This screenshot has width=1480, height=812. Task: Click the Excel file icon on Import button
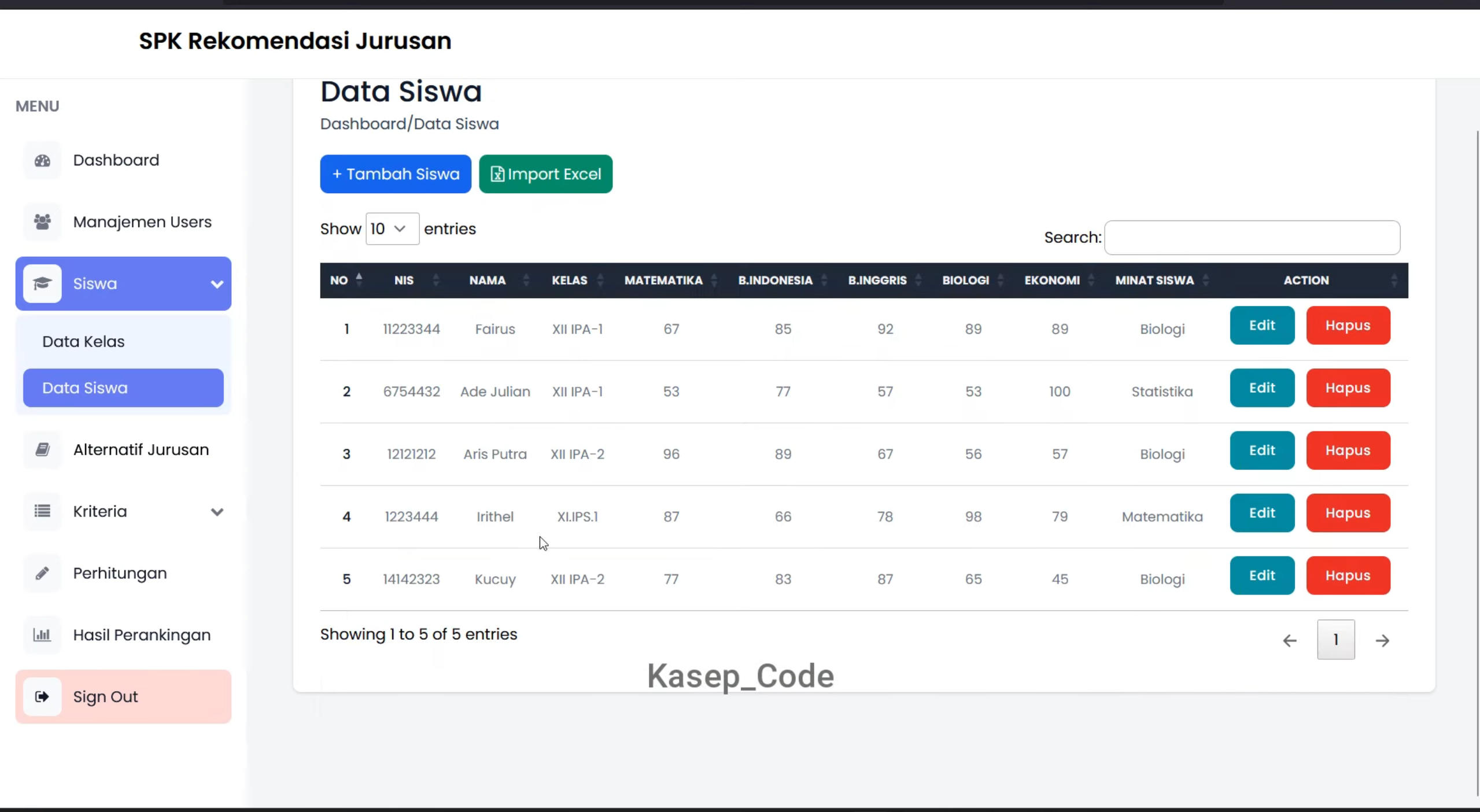(497, 174)
